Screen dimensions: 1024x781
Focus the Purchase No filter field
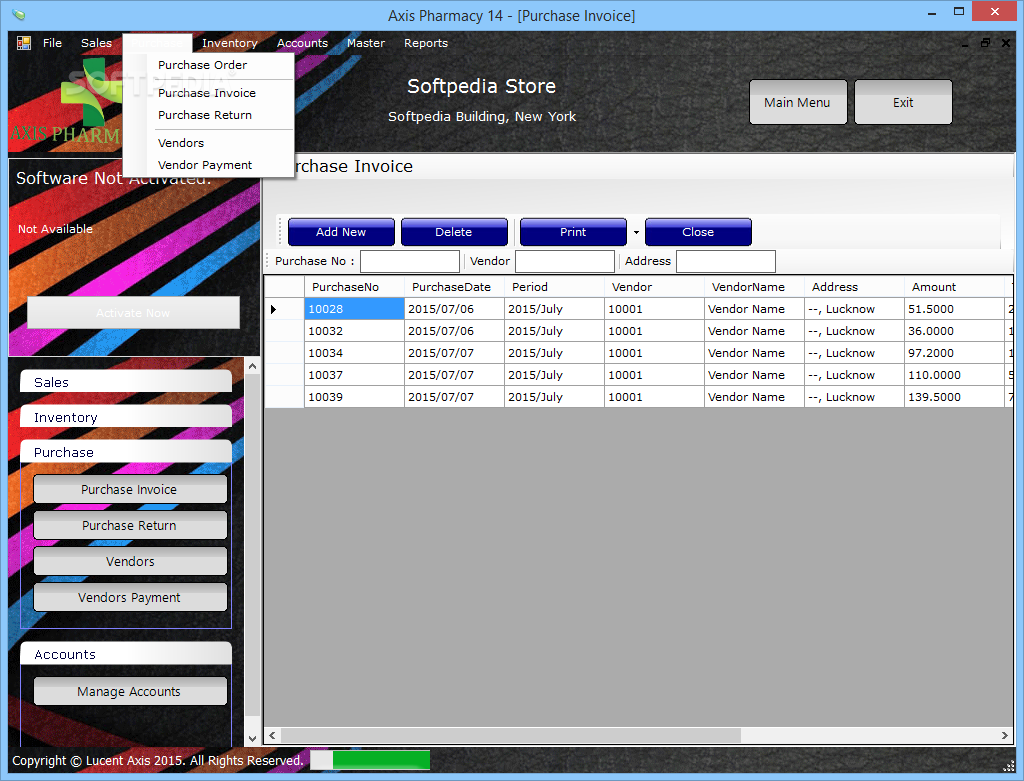pos(410,261)
